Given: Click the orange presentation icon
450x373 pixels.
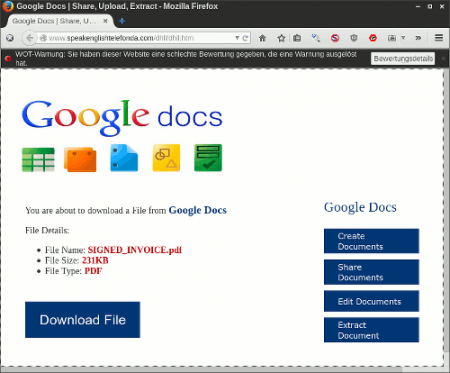Looking at the screenshot, I should coord(80,159).
